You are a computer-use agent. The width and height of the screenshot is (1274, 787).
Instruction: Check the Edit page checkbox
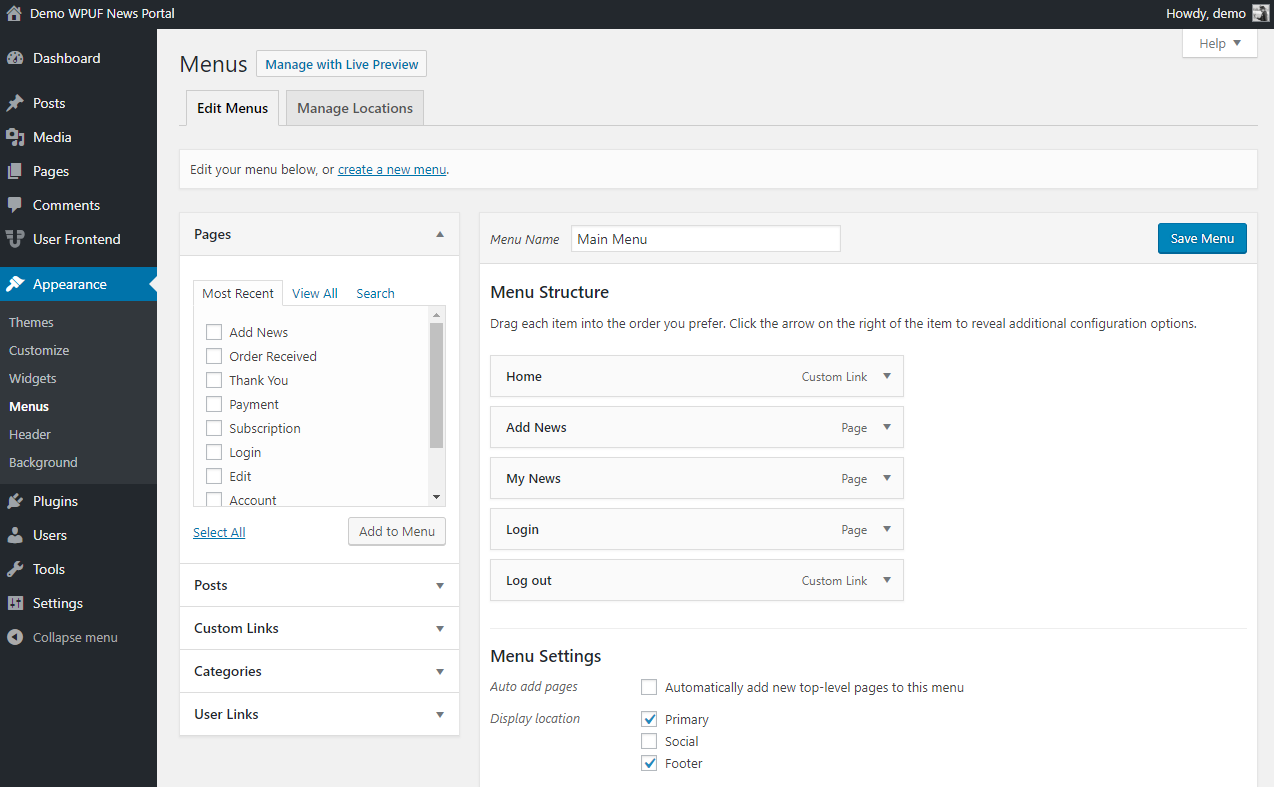(x=214, y=476)
